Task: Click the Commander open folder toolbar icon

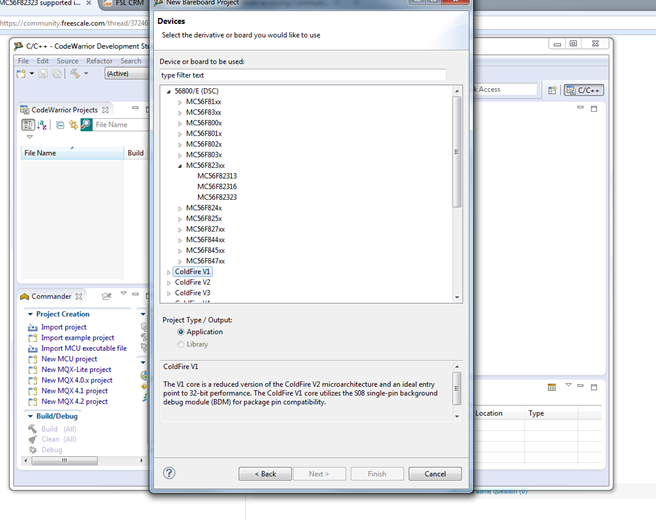Action: click(x=107, y=296)
